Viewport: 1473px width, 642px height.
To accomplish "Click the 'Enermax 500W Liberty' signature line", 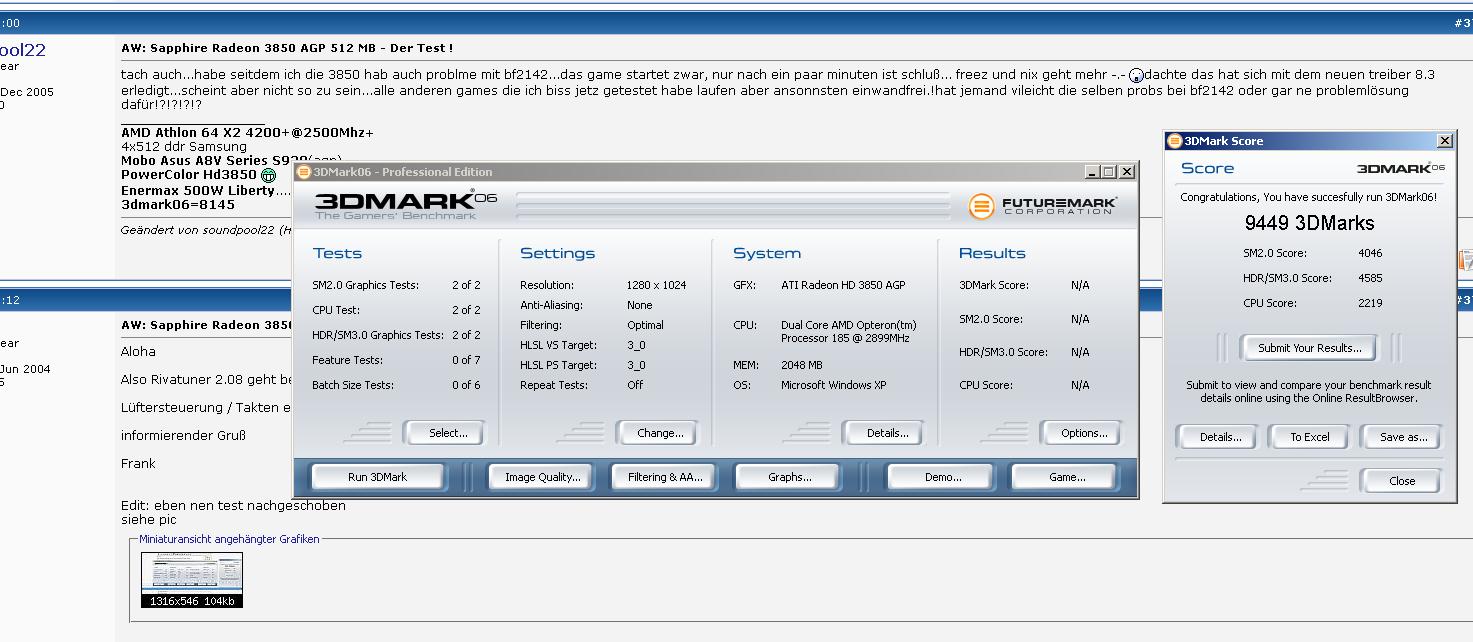I will [x=205, y=190].
